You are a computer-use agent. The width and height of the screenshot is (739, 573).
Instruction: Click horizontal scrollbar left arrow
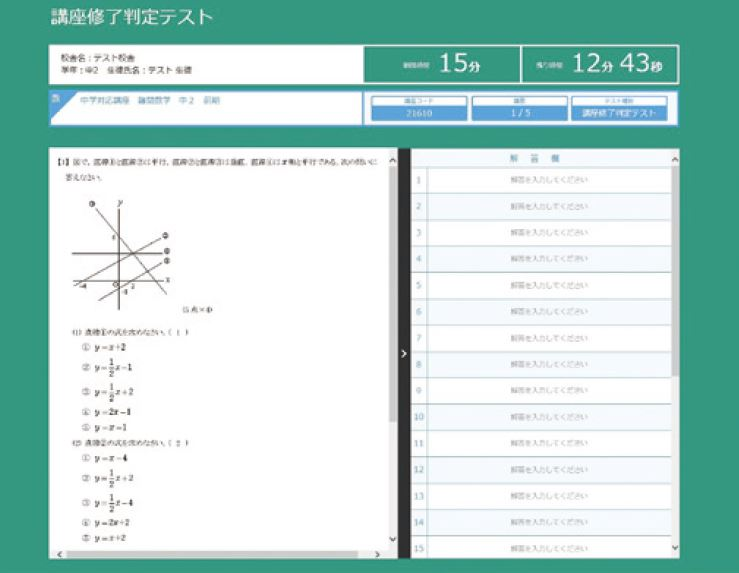coord(59,554)
